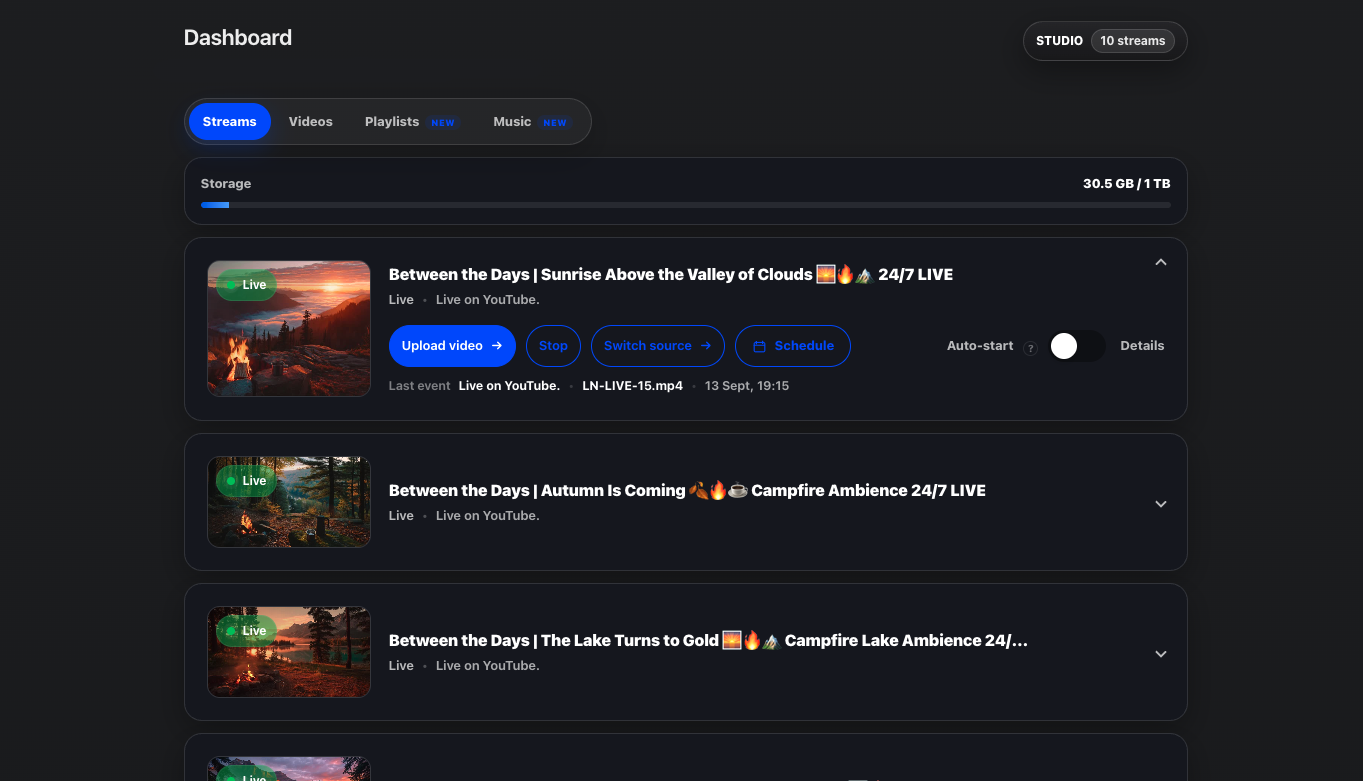Click the storage usage progress bar
Viewport: 1363px width, 781px height.
(685, 205)
